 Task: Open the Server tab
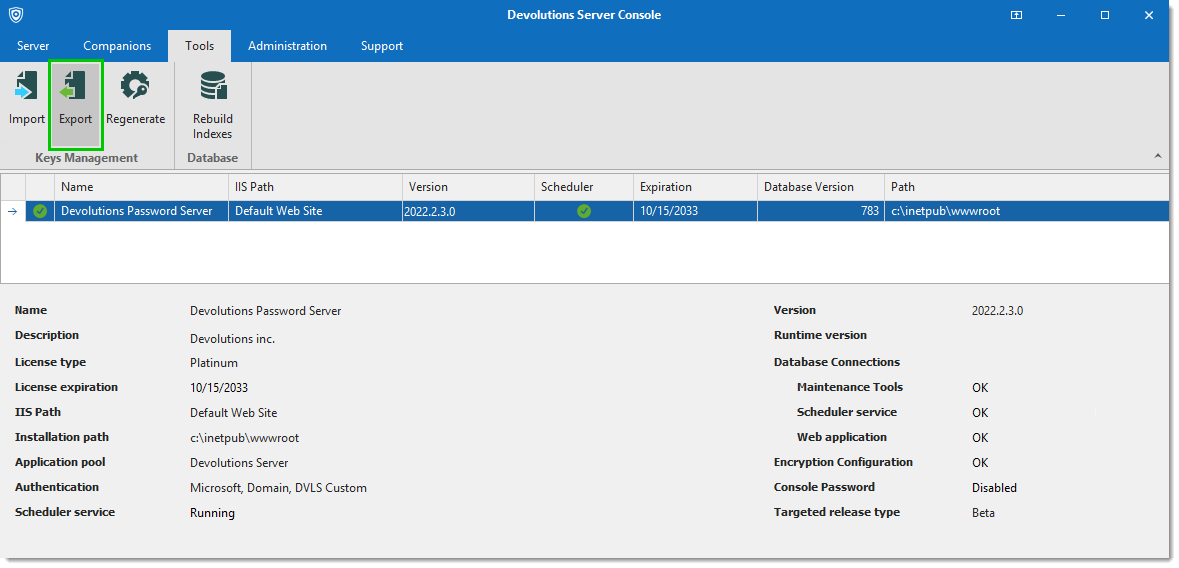pyautogui.click(x=33, y=46)
